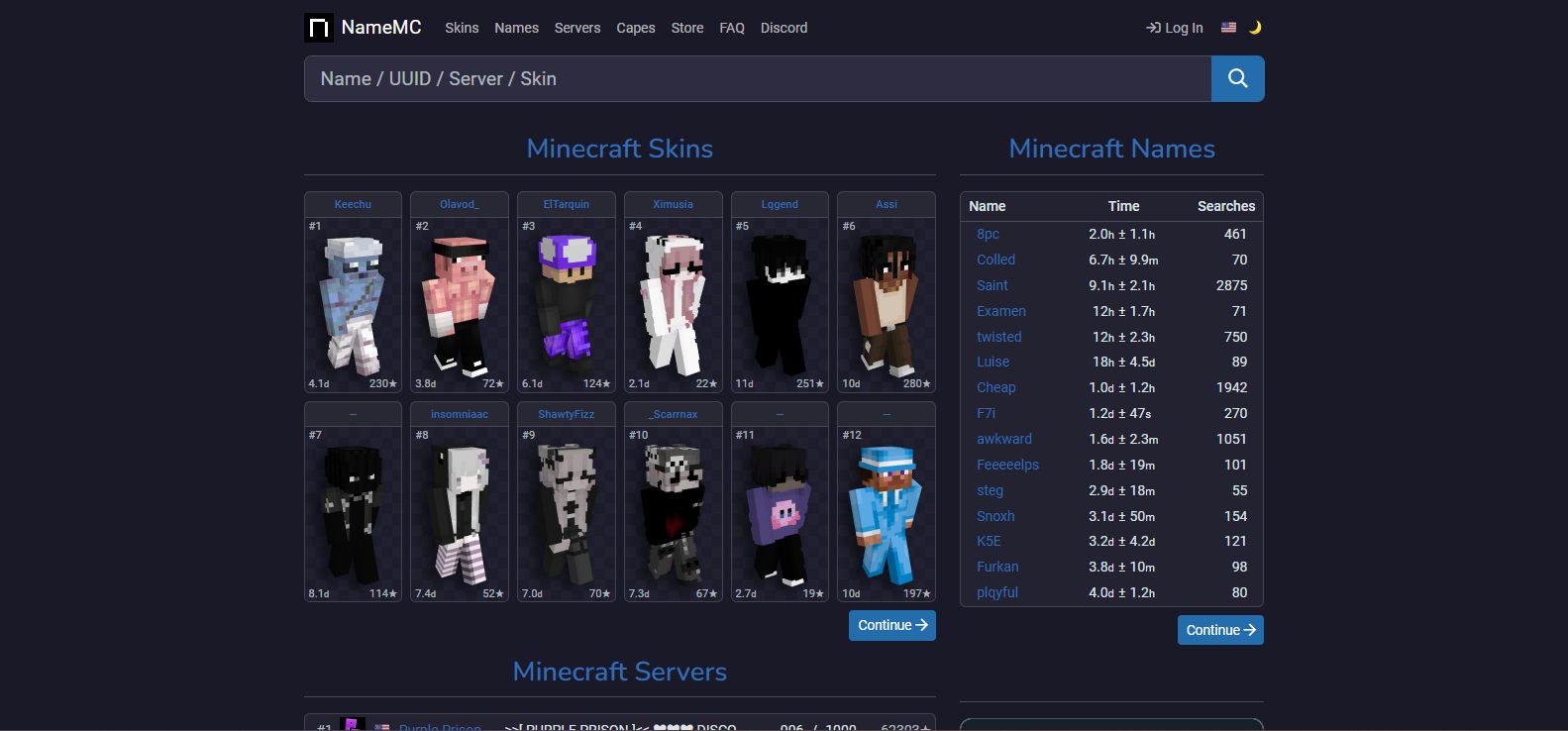This screenshot has width=1568, height=731.
Task: Open the Skins menu item
Action: coord(462,28)
